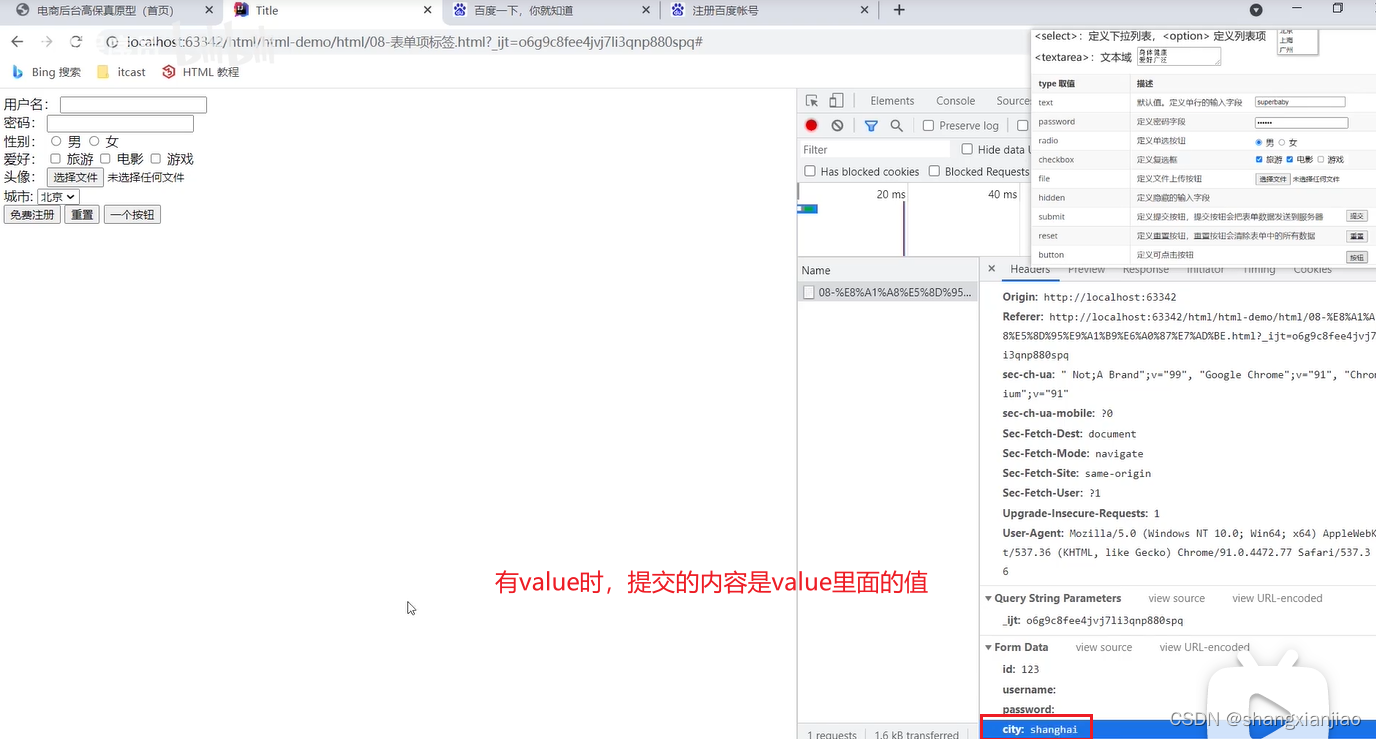The height and width of the screenshot is (739, 1376).
Task: Open the Sources panel in DevTools
Action: click(1013, 101)
